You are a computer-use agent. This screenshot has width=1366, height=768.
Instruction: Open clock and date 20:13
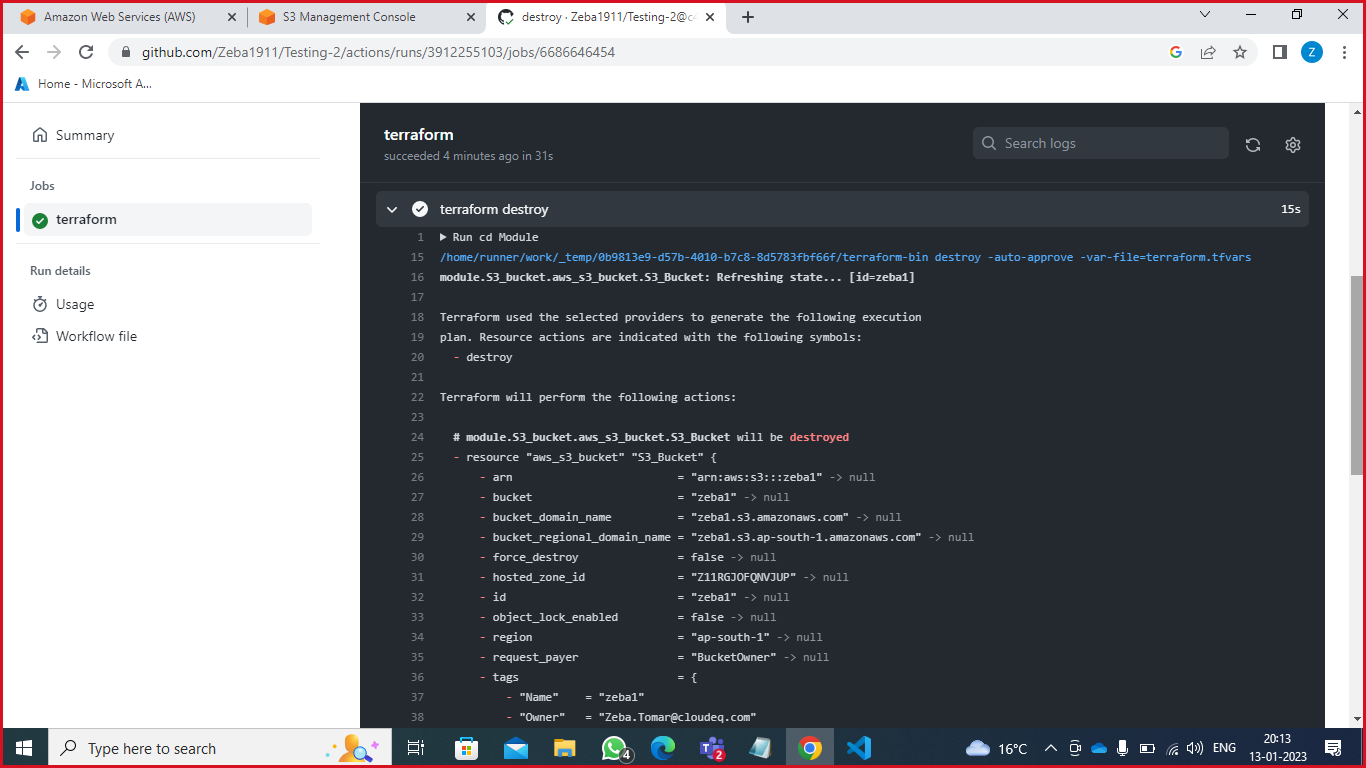point(1277,748)
